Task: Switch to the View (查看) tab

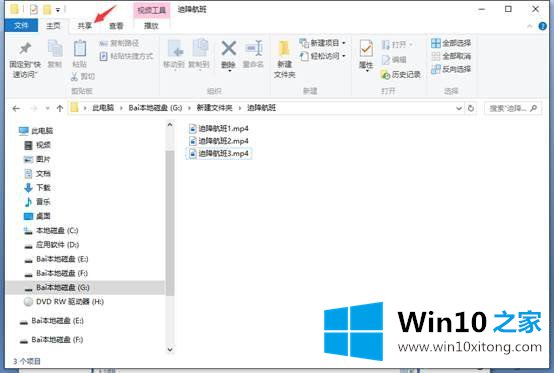Action: tap(116, 26)
